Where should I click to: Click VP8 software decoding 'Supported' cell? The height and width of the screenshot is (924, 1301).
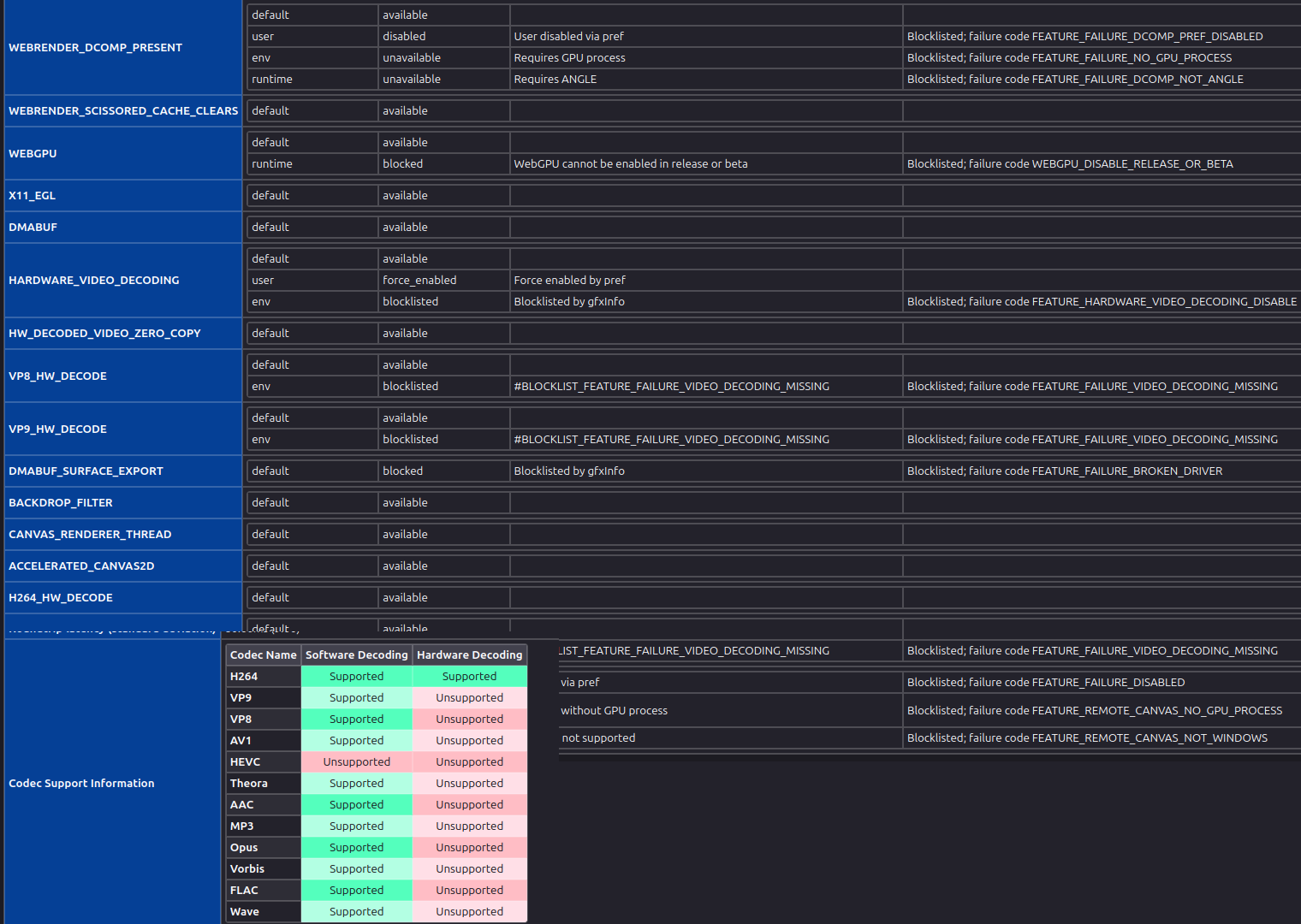tap(357, 719)
